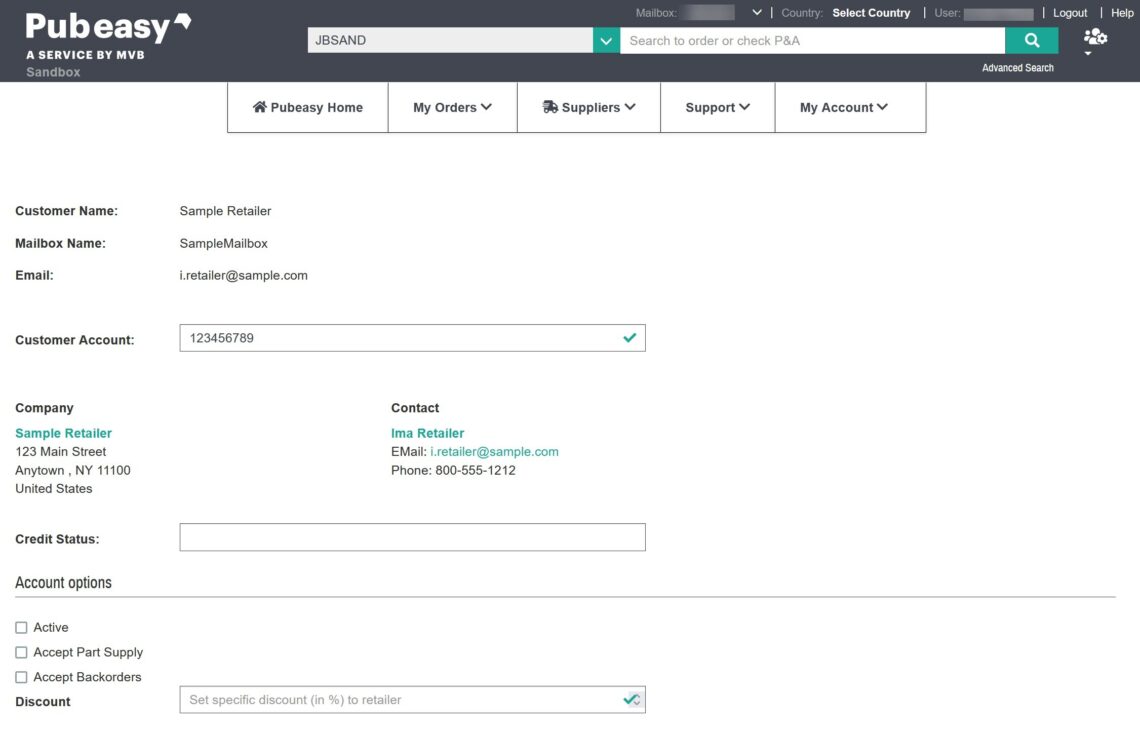Click the Advanced Search link
The image size is (1140, 734).
[x=1017, y=68]
